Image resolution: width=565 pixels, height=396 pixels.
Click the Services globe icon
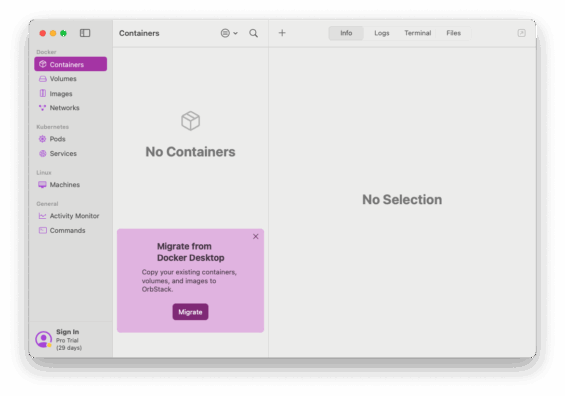tap(43, 153)
